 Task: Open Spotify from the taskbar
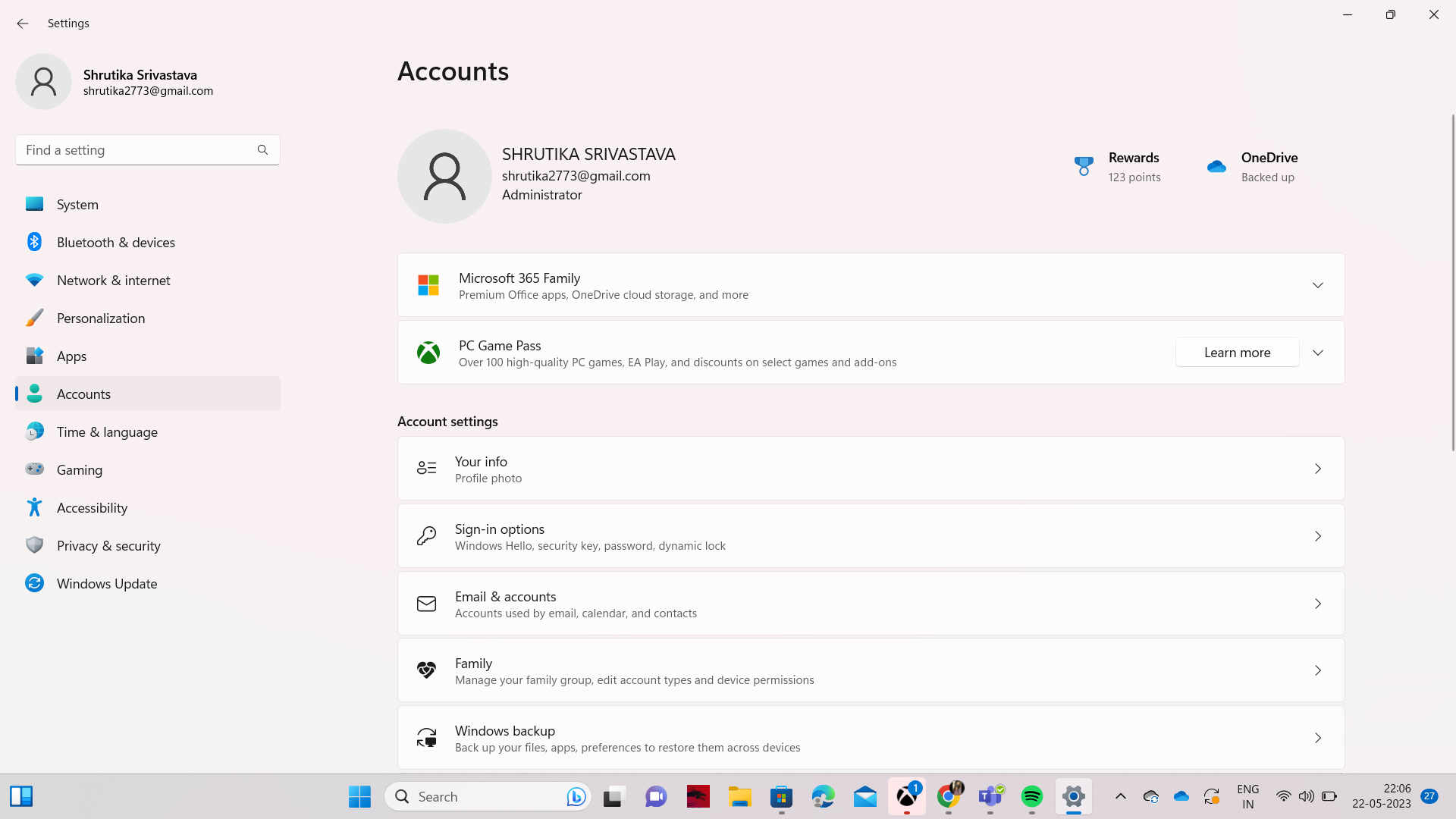point(1031,796)
